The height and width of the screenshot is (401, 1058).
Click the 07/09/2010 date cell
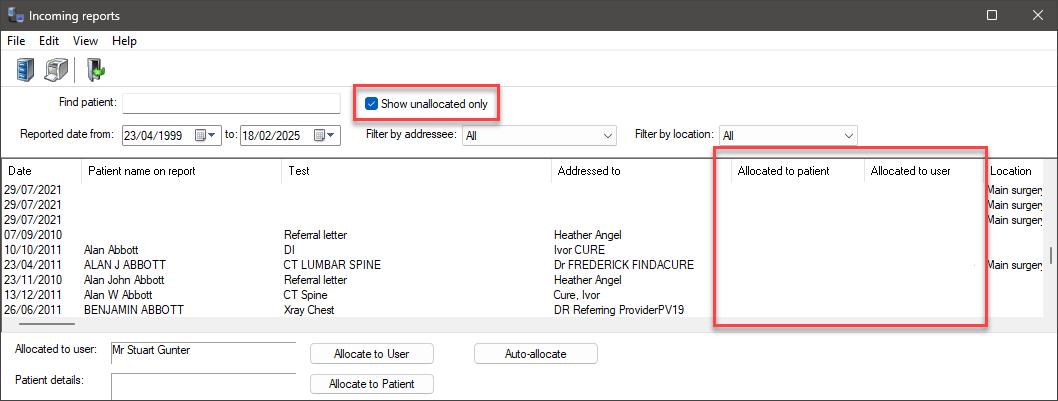[33, 235]
